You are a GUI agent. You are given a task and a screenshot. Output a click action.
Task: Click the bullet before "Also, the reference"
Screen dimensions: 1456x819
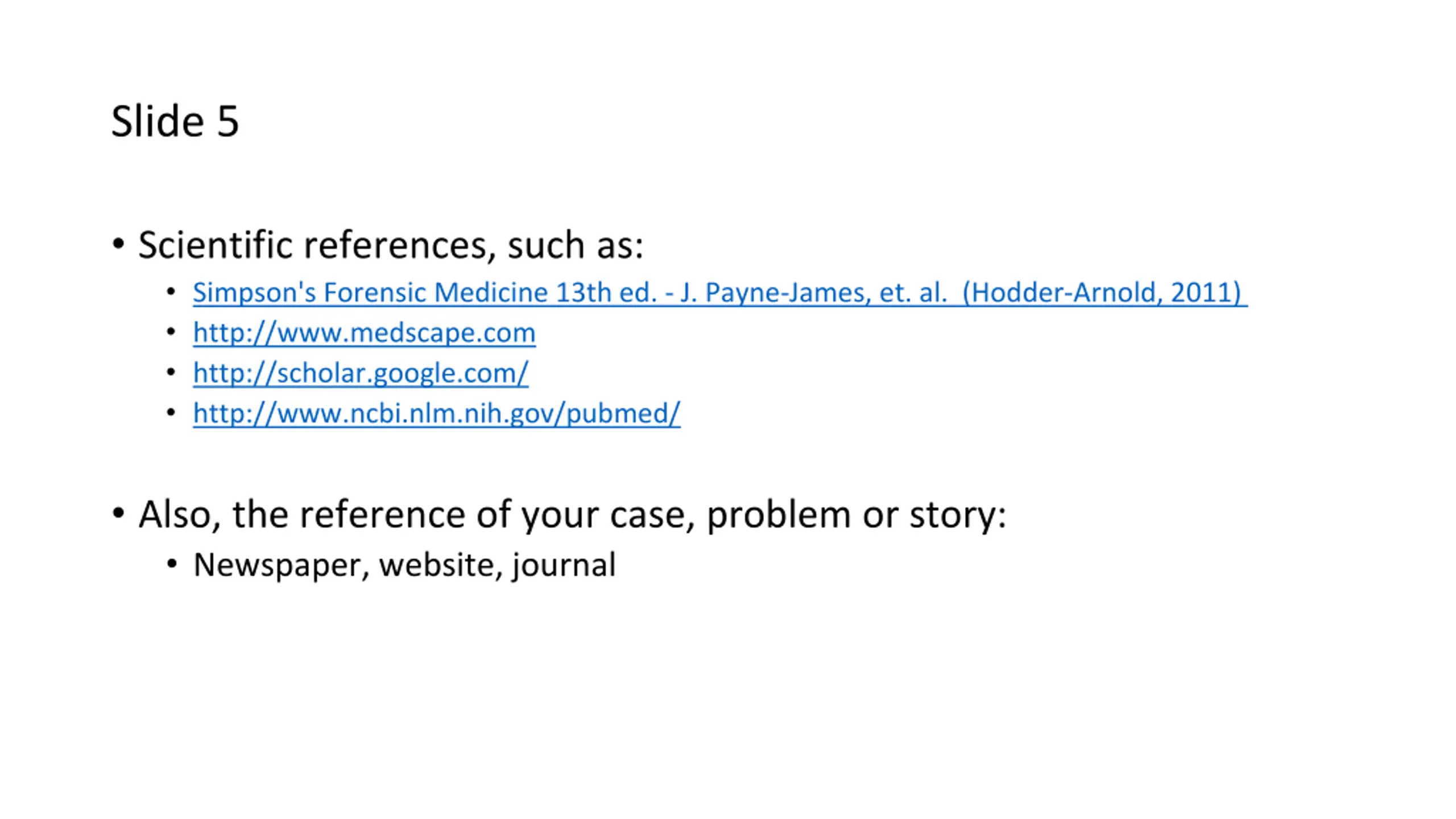coord(118,514)
